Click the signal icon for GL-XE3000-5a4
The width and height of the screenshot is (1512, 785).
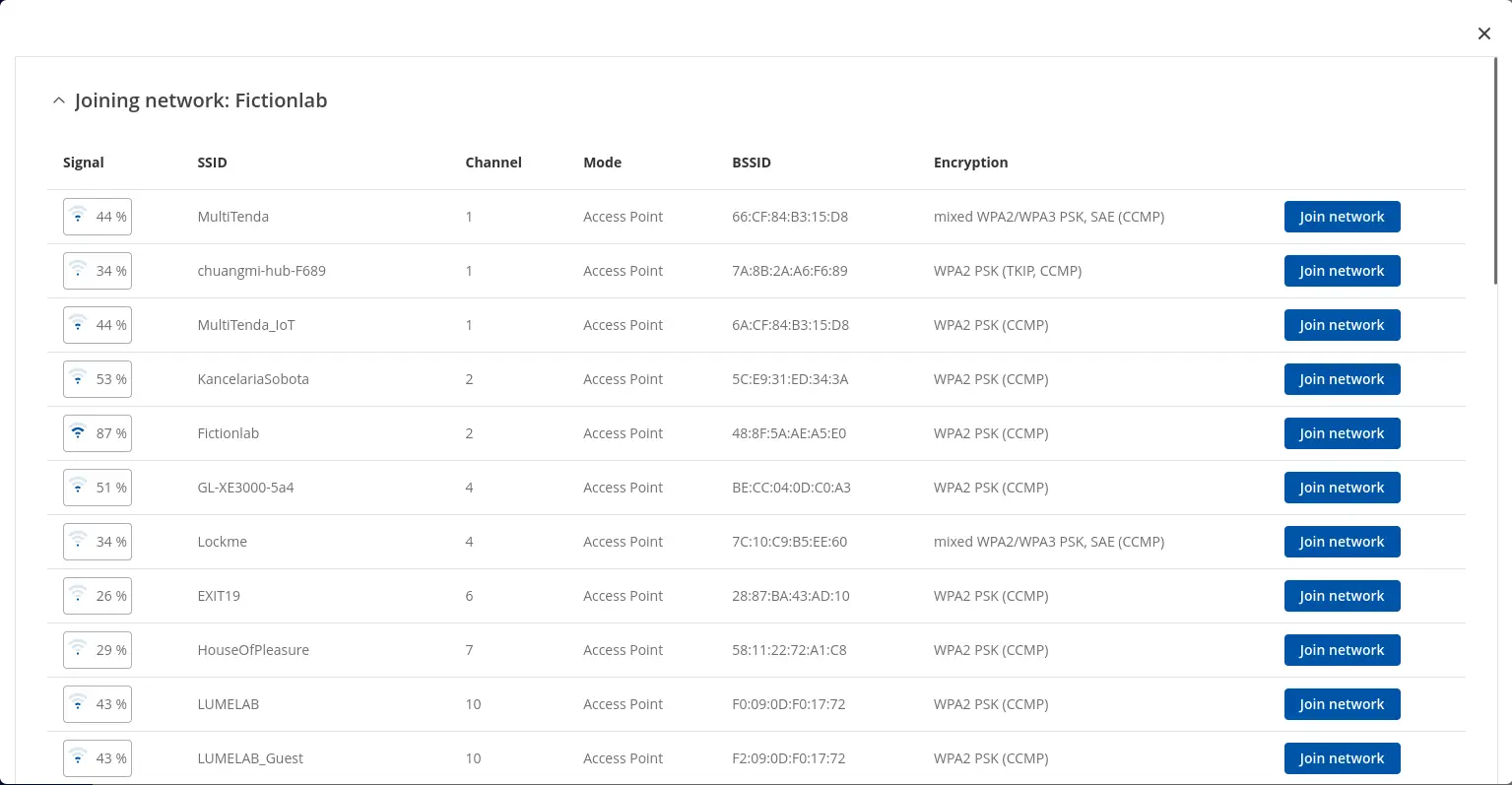pyautogui.click(x=79, y=488)
